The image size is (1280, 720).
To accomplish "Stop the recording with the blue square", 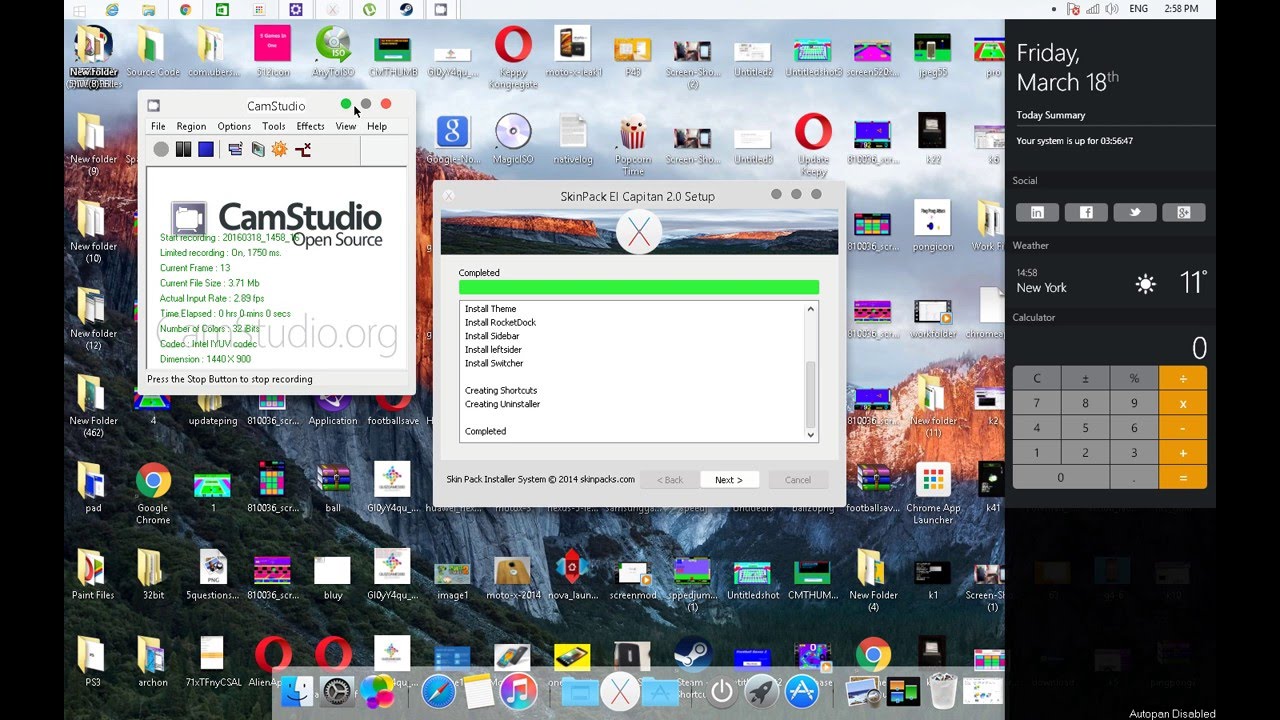I will coord(206,149).
